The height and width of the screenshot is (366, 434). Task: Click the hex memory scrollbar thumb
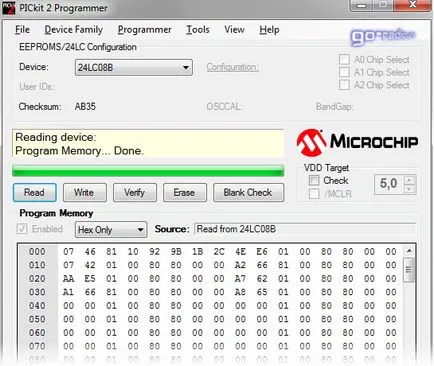(409, 270)
